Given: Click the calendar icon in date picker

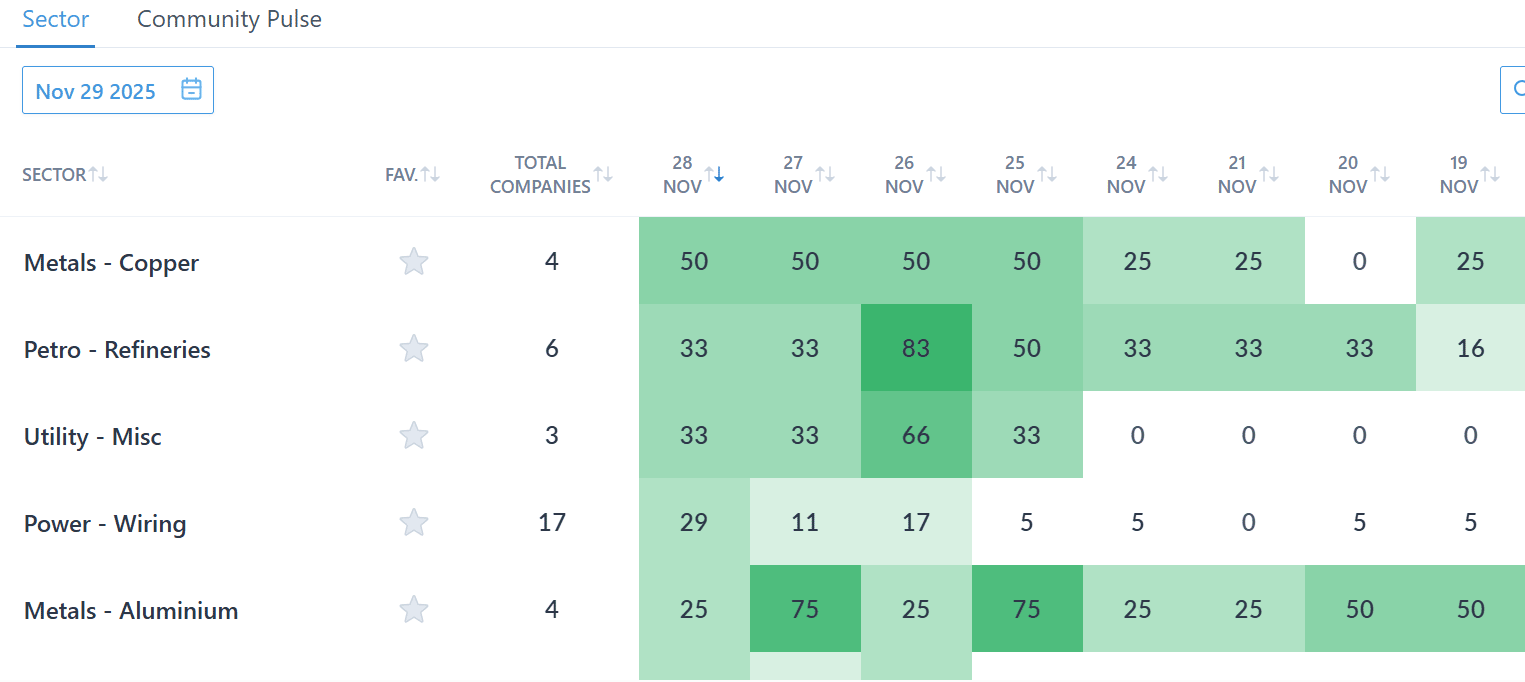Looking at the screenshot, I should pyautogui.click(x=191, y=90).
